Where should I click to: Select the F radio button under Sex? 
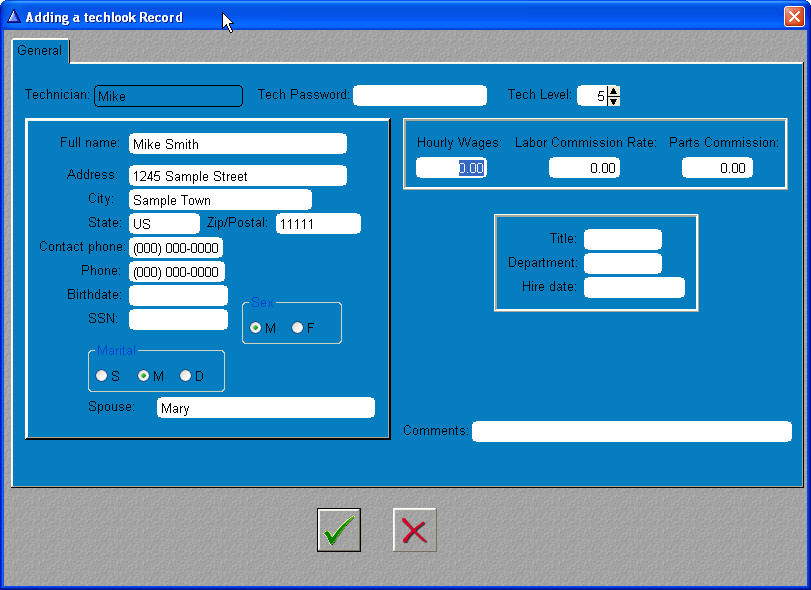pos(298,328)
